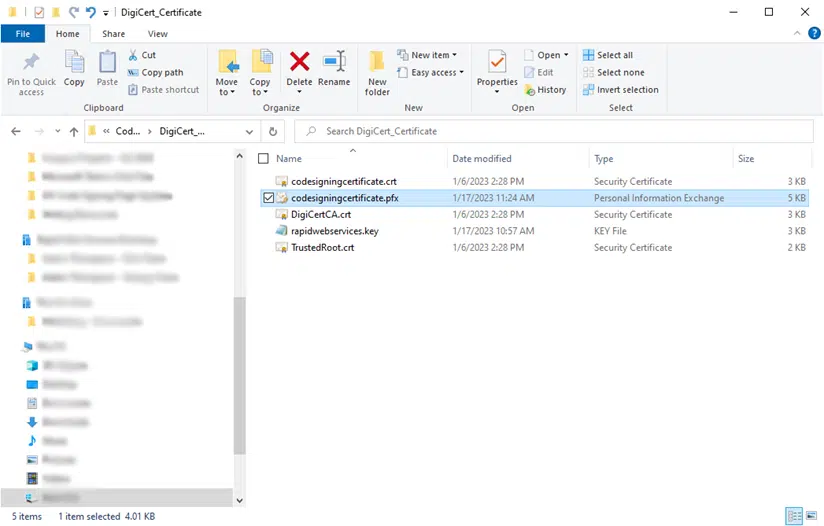Screen dimensions: 824x526
Task: Switch to Large icons view in the status bar
Action: [811, 515]
